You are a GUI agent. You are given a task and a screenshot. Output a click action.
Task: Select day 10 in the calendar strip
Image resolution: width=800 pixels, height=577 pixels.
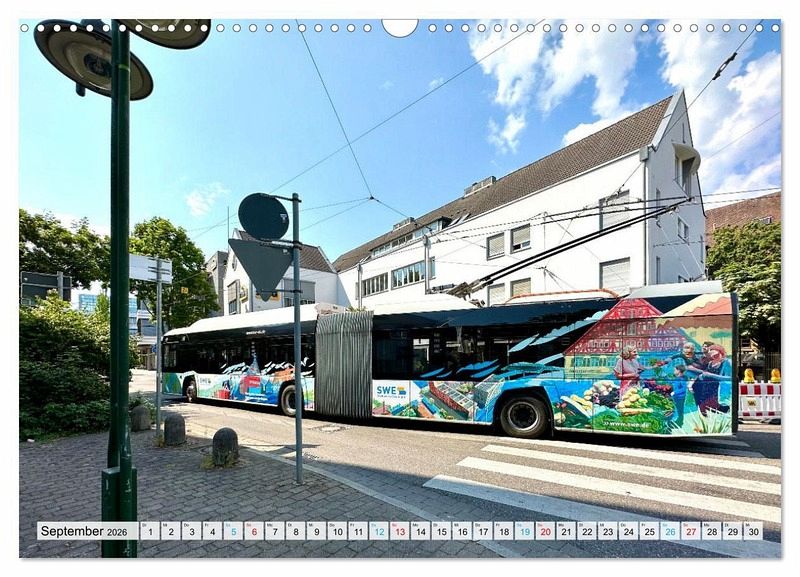point(337,531)
